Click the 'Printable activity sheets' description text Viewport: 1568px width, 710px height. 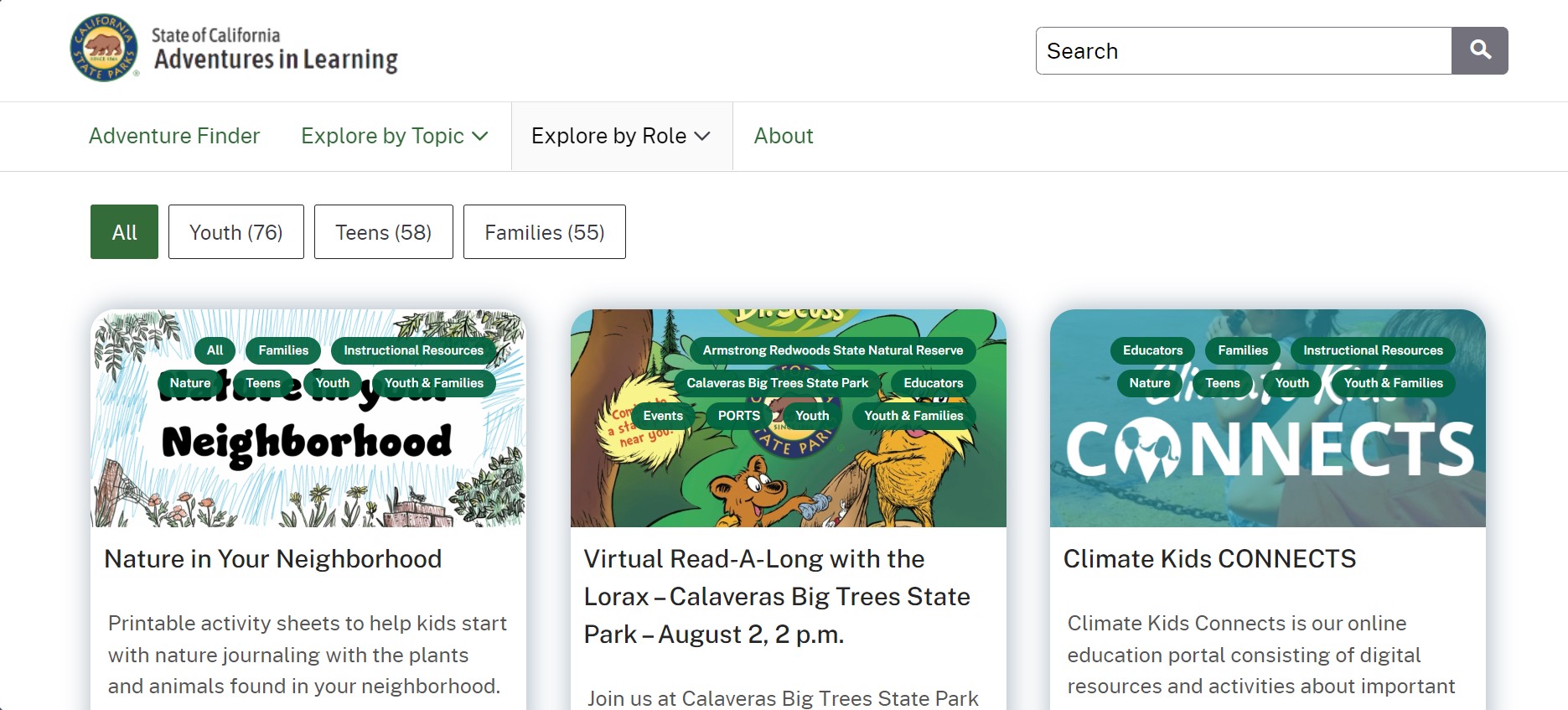307,655
